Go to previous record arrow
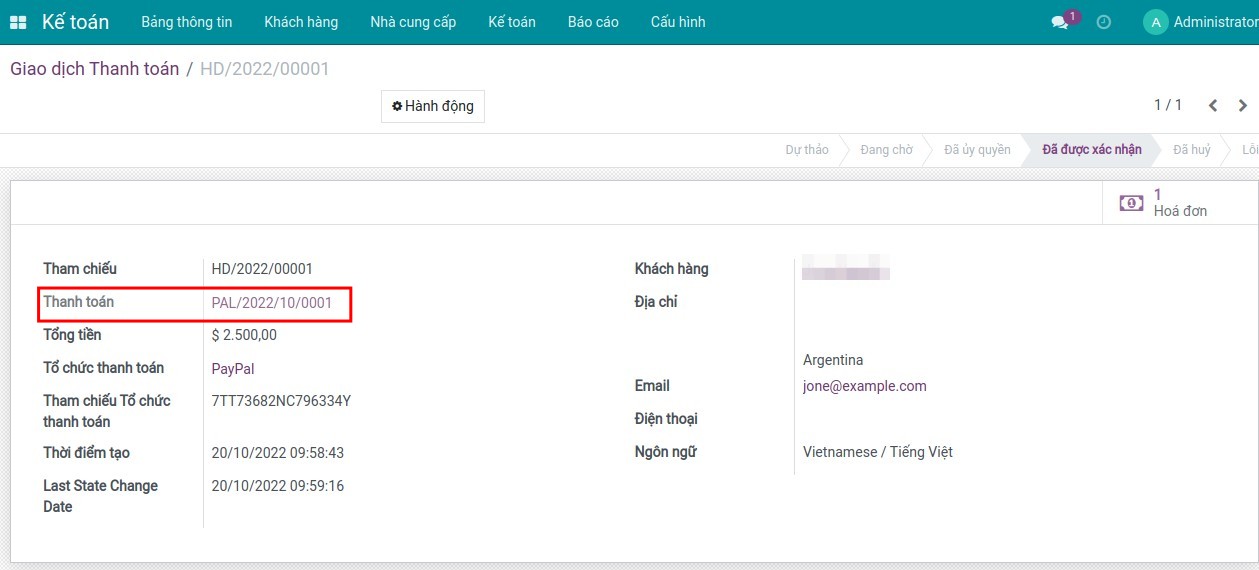The width and height of the screenshot is (1259, 570). pyautogui.click(x=1213, y=105)
